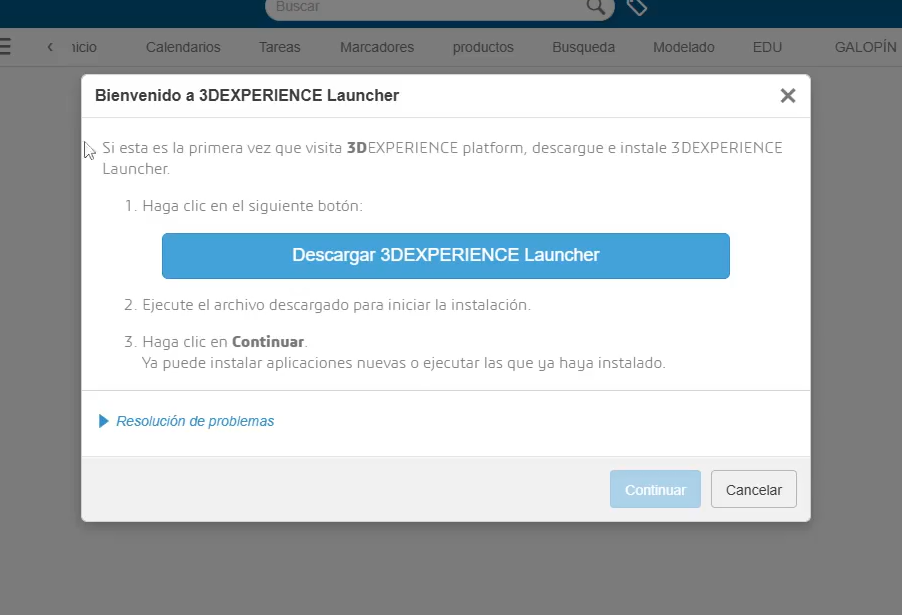This screenshot has height=615, width=902.
Task: Open the Calendarios tab
Action: 183,47
